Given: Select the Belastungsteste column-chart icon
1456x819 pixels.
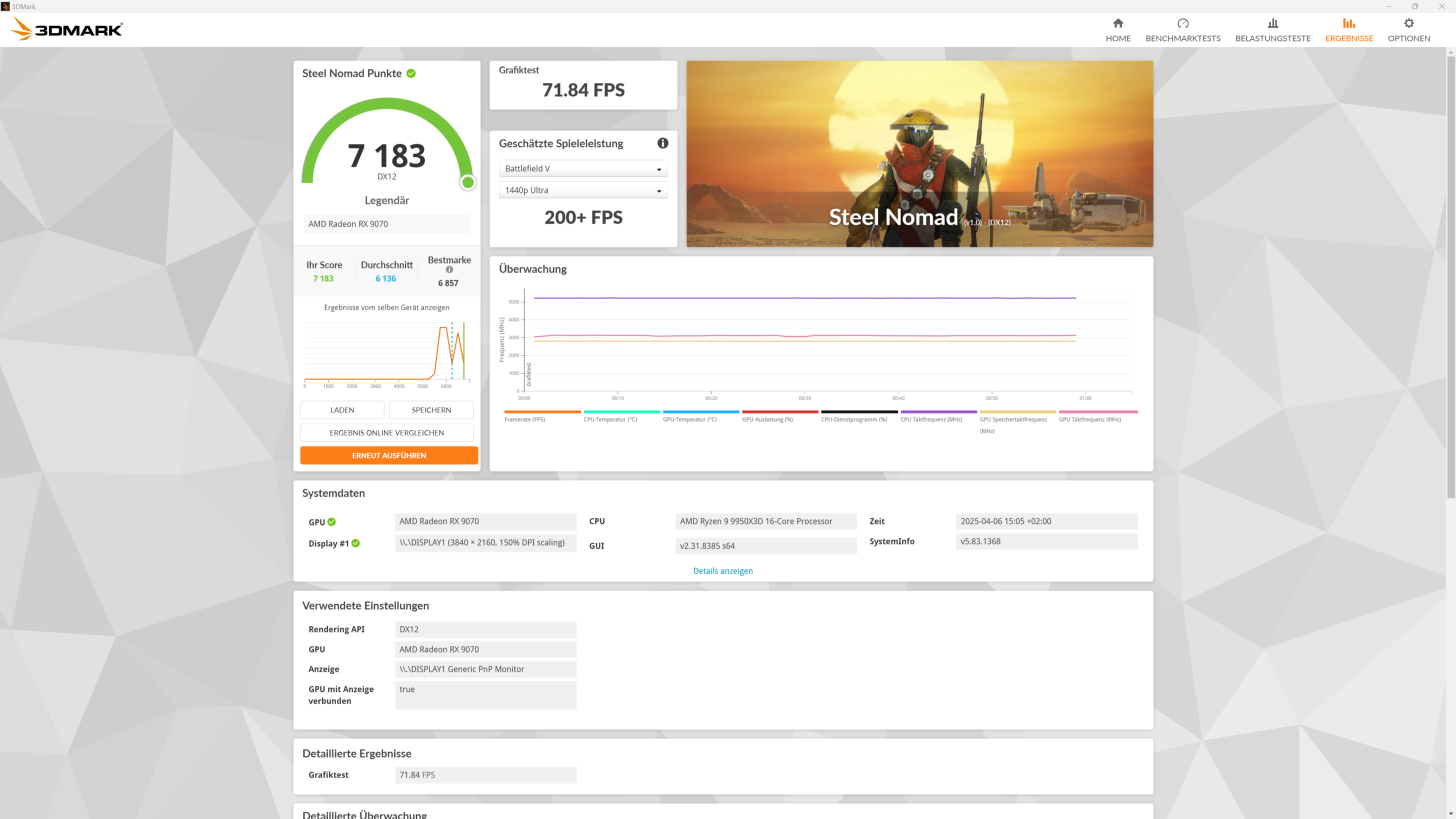Looking at the screenshot, I should (x=1272, y=22).
